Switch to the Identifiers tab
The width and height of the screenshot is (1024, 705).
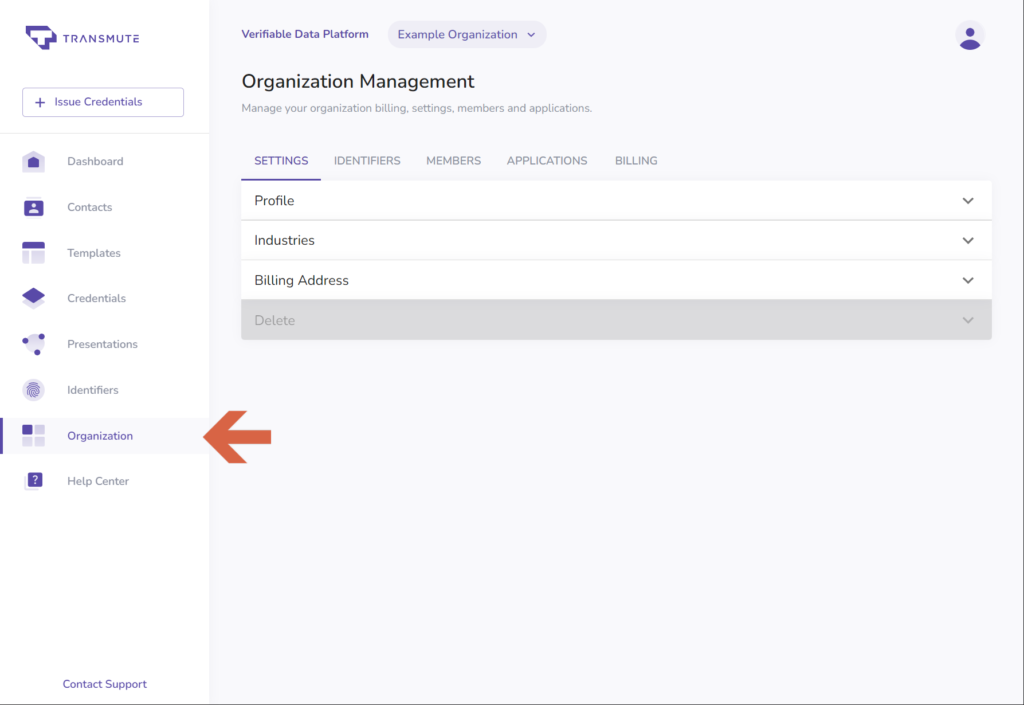367,161
